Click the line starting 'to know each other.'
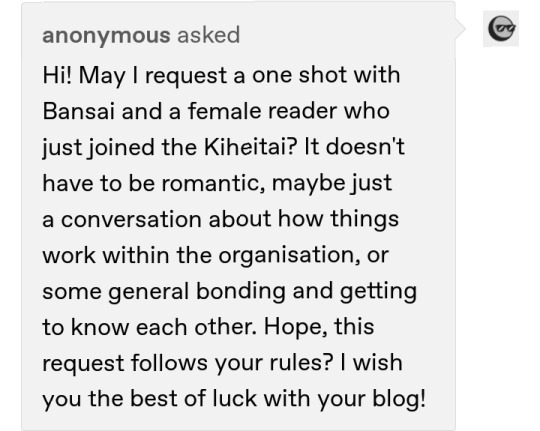Viewport: 540px width, 431px height. [x=208, y=327]
